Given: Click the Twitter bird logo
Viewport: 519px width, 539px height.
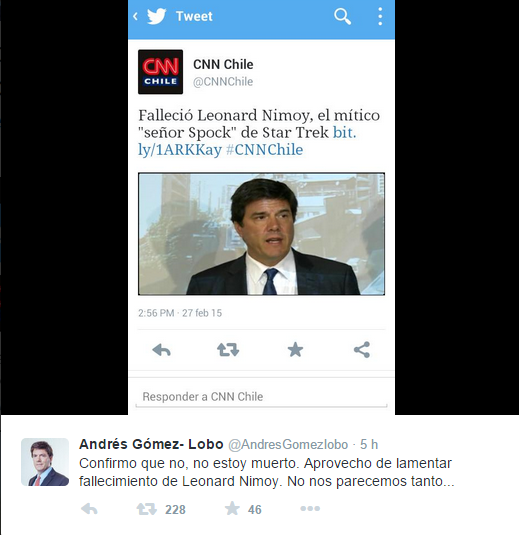Looking at the screenshot, I should [157, 16].
